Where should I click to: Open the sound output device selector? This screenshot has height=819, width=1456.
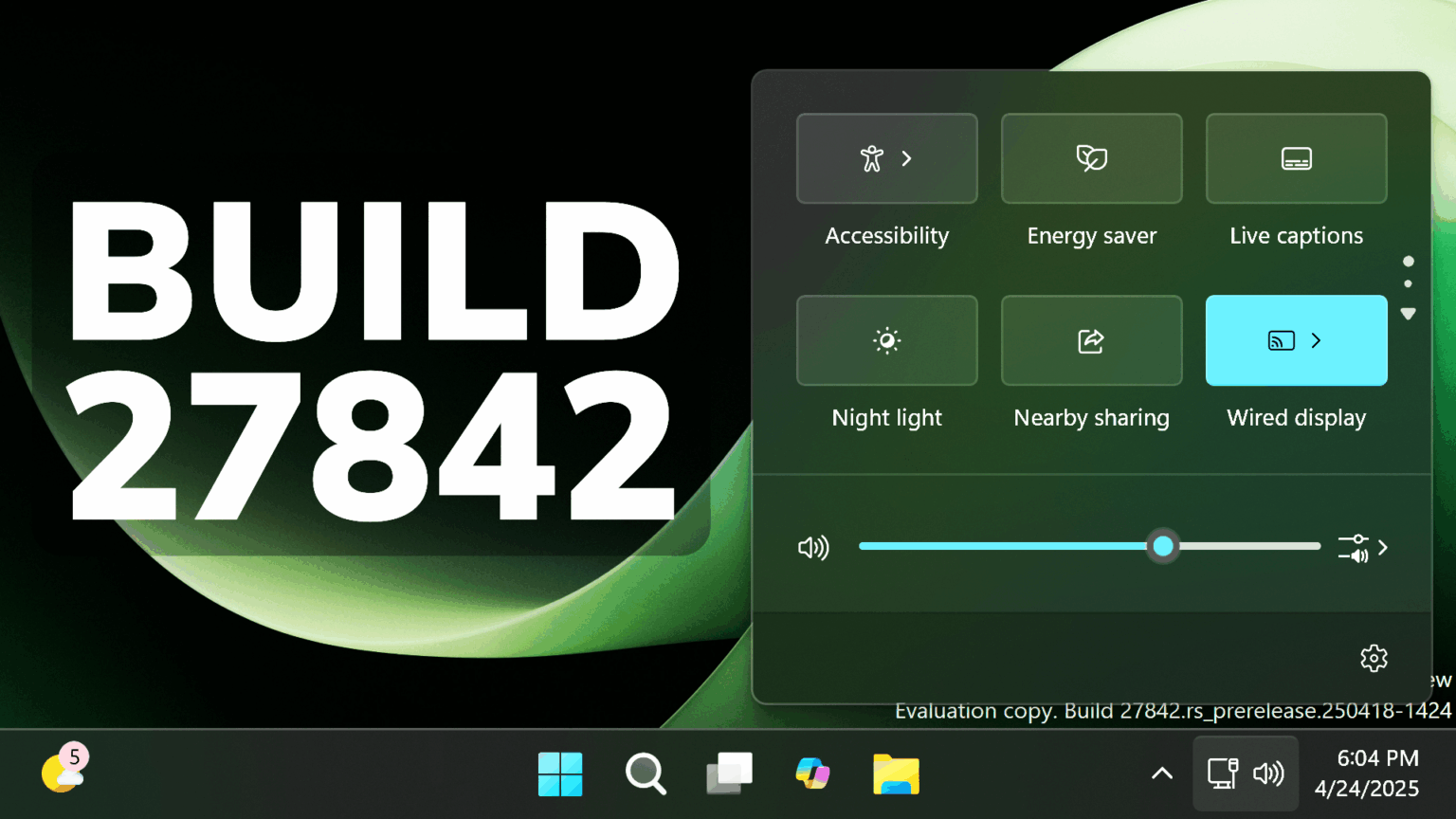(1353, 547)
